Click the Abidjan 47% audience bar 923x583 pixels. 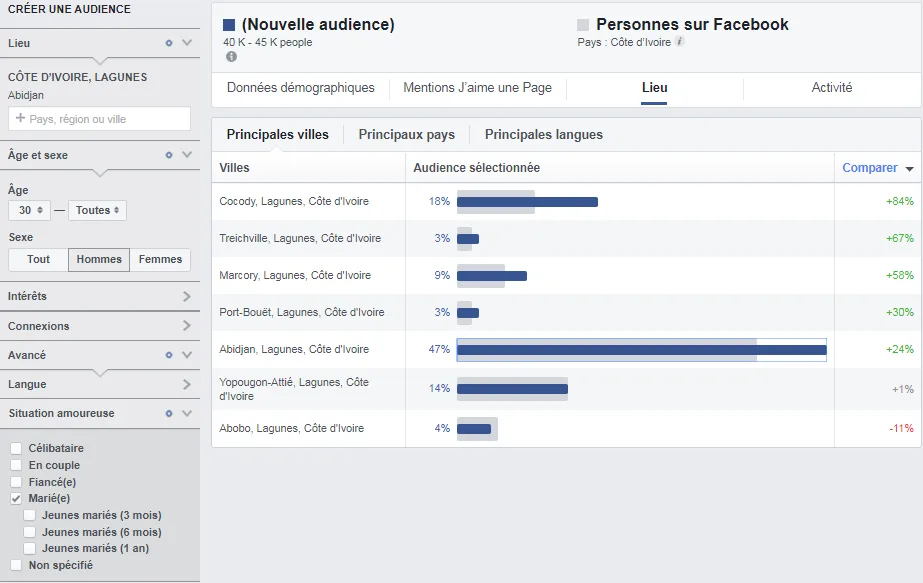(642, 350)
